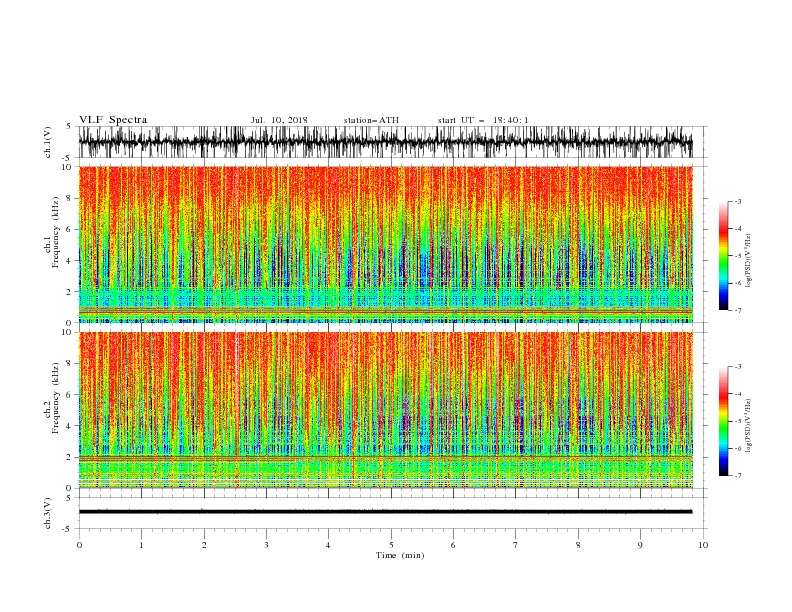Click the 'ch.3(V)' waveform axis label

(x=48, y=513)
